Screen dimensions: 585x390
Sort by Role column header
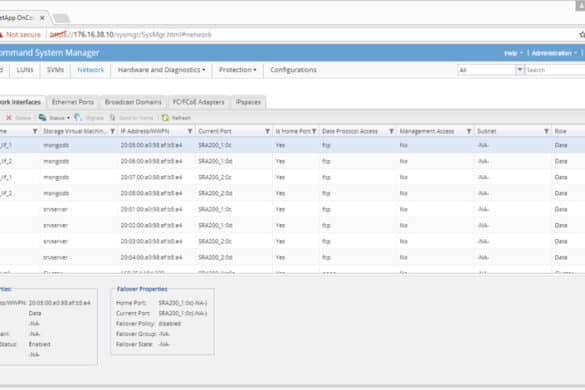click(x=560, y=131)
